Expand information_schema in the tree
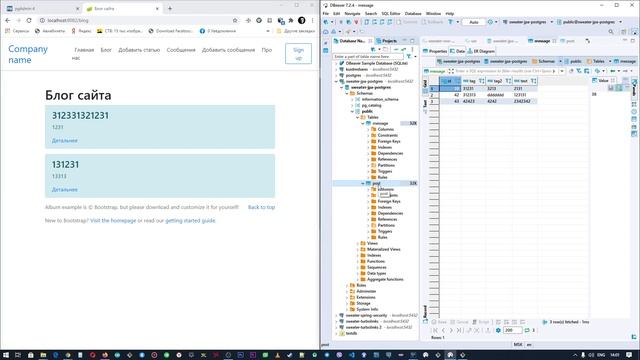The image size is (640, 360). tap(353, 99)
